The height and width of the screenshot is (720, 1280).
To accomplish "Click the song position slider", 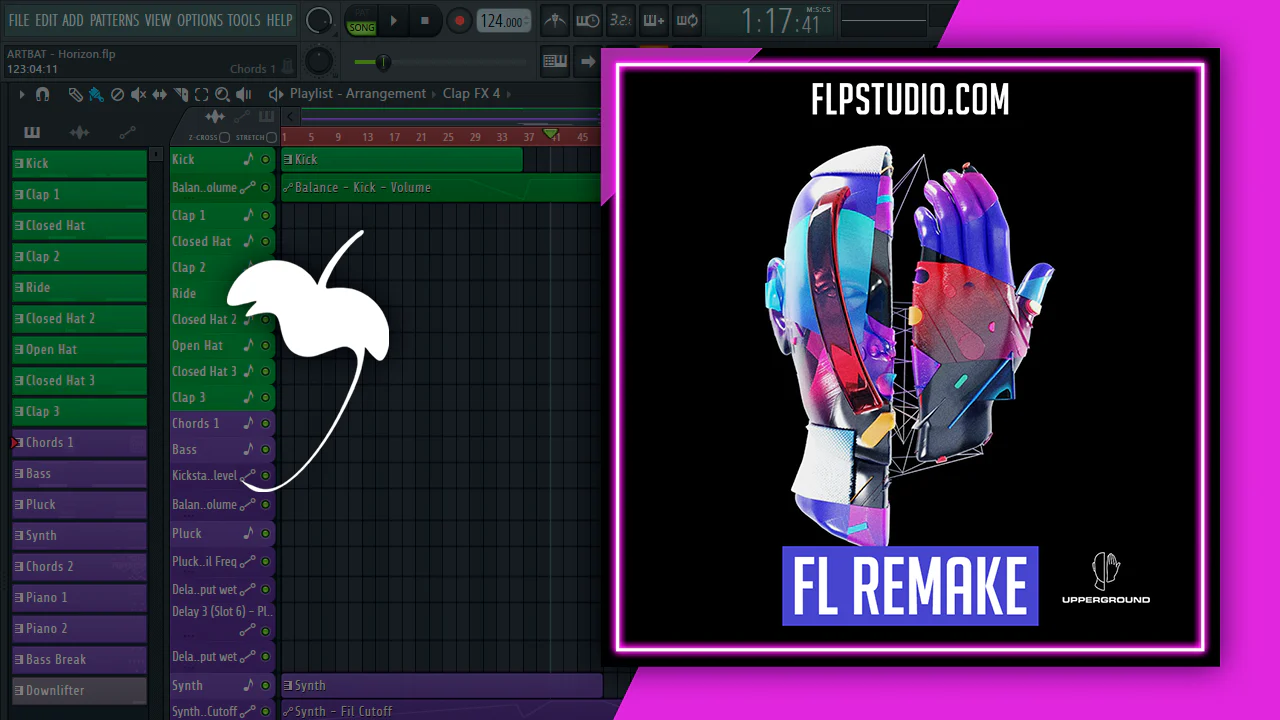I will click(438, 63).
